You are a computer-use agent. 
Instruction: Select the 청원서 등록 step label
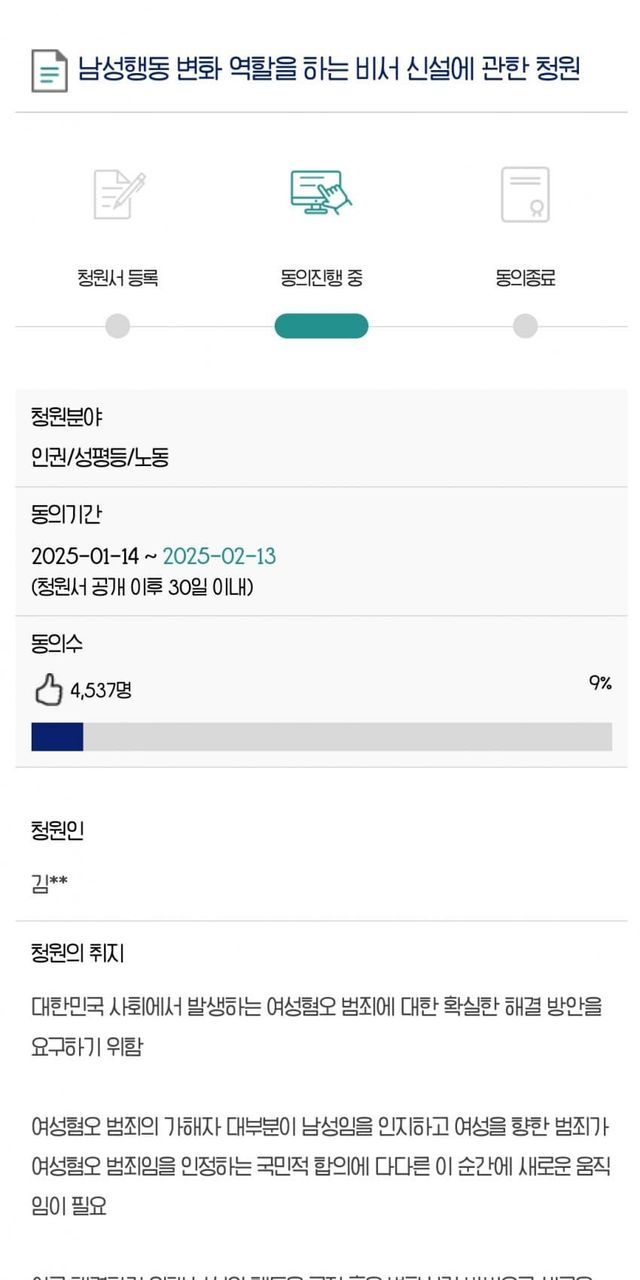point(118,278)
